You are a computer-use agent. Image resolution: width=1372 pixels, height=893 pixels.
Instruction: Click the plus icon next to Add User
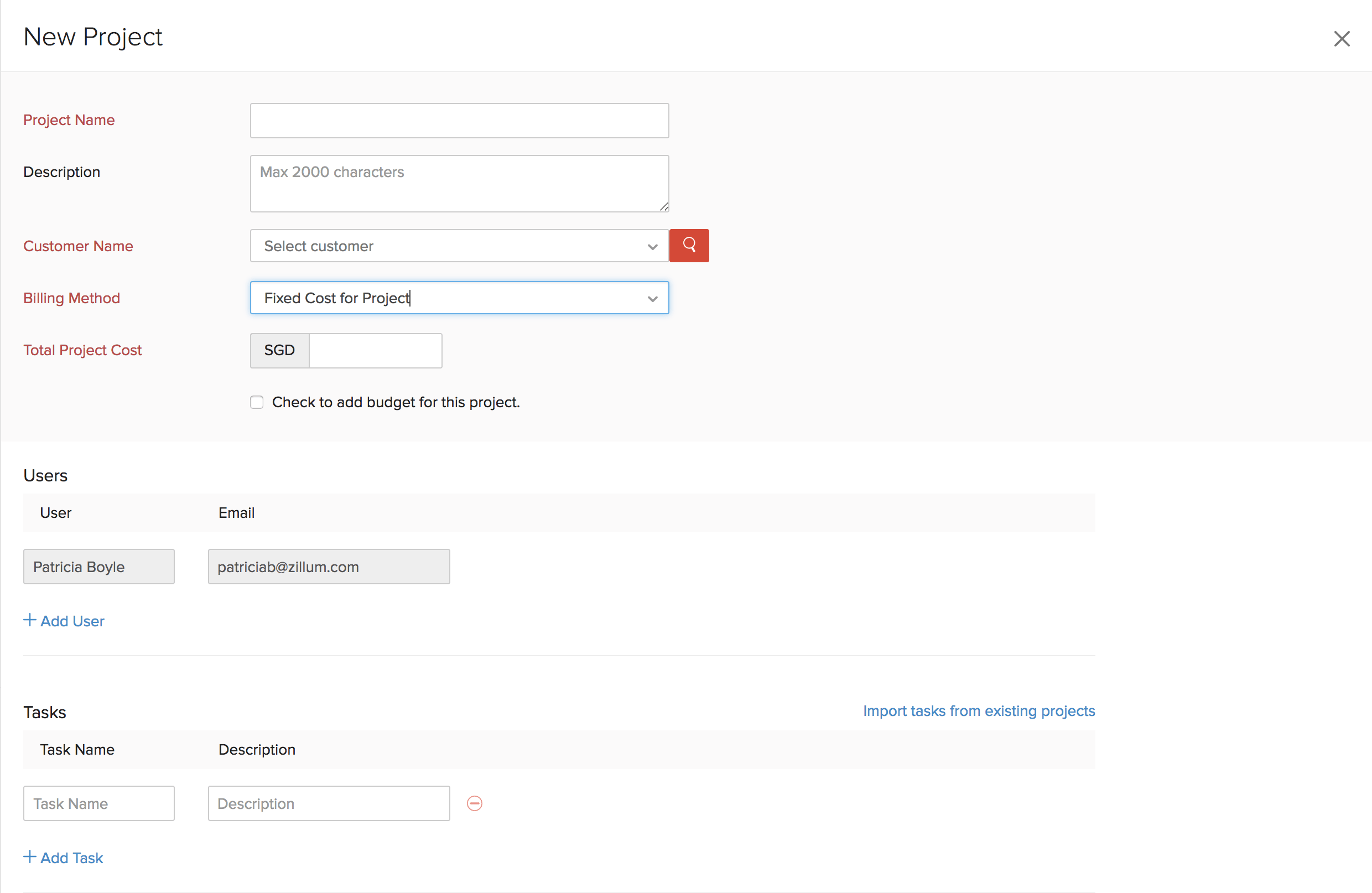point(30,620)
